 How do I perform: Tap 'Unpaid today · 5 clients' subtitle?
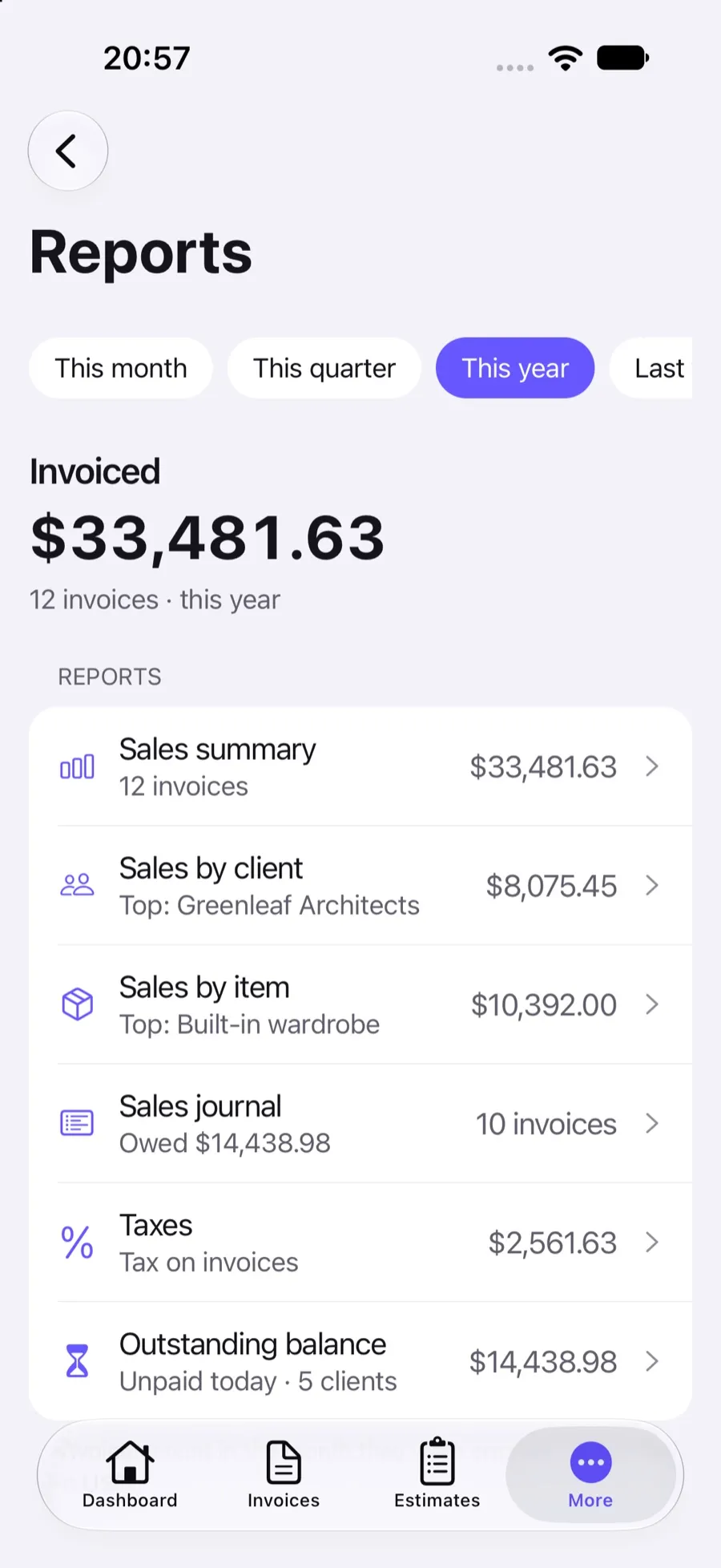[258, 1381]
